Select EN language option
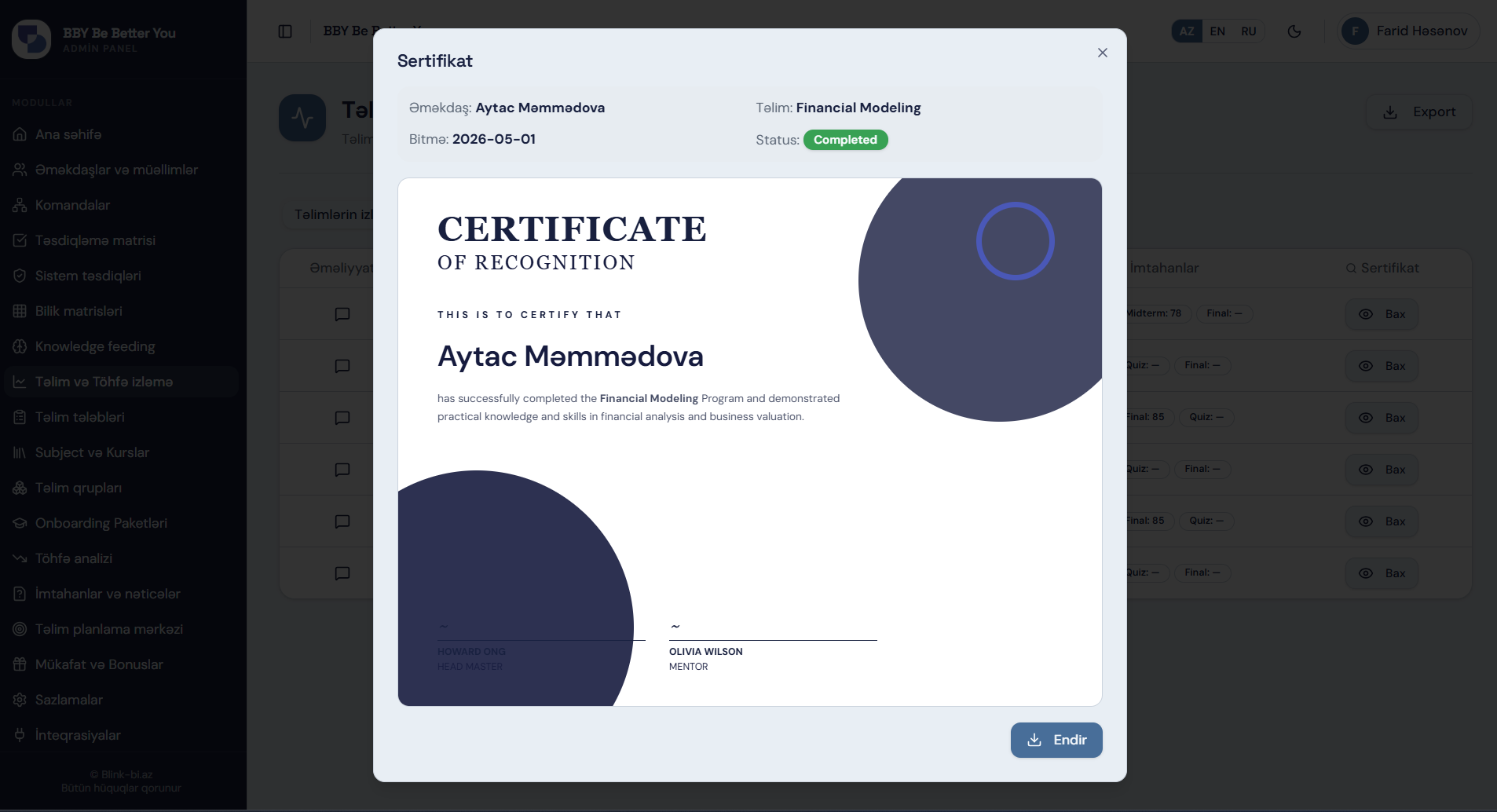1497x812 pixels. click(x=1217, y=31)
